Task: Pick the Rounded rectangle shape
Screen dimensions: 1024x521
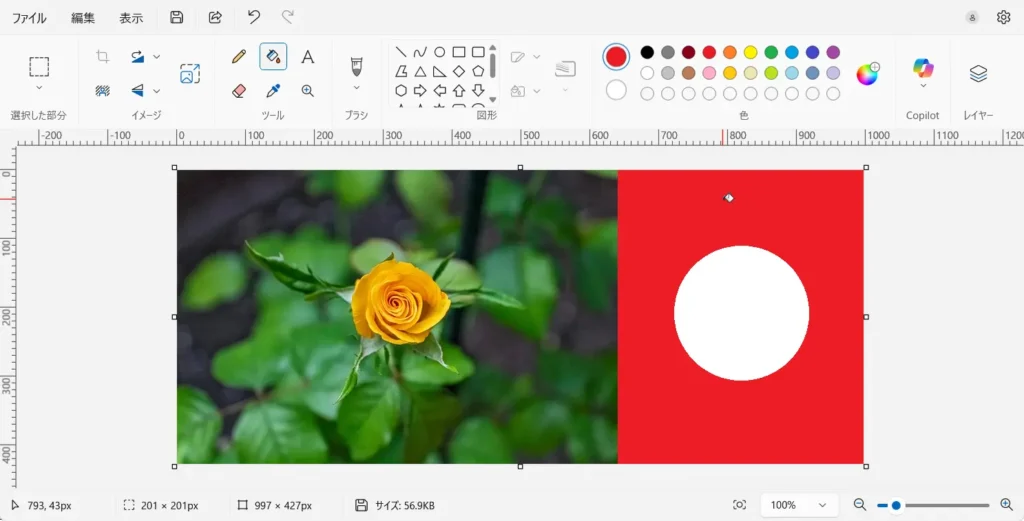Action: pyautogui.click(x=478, y=52)
